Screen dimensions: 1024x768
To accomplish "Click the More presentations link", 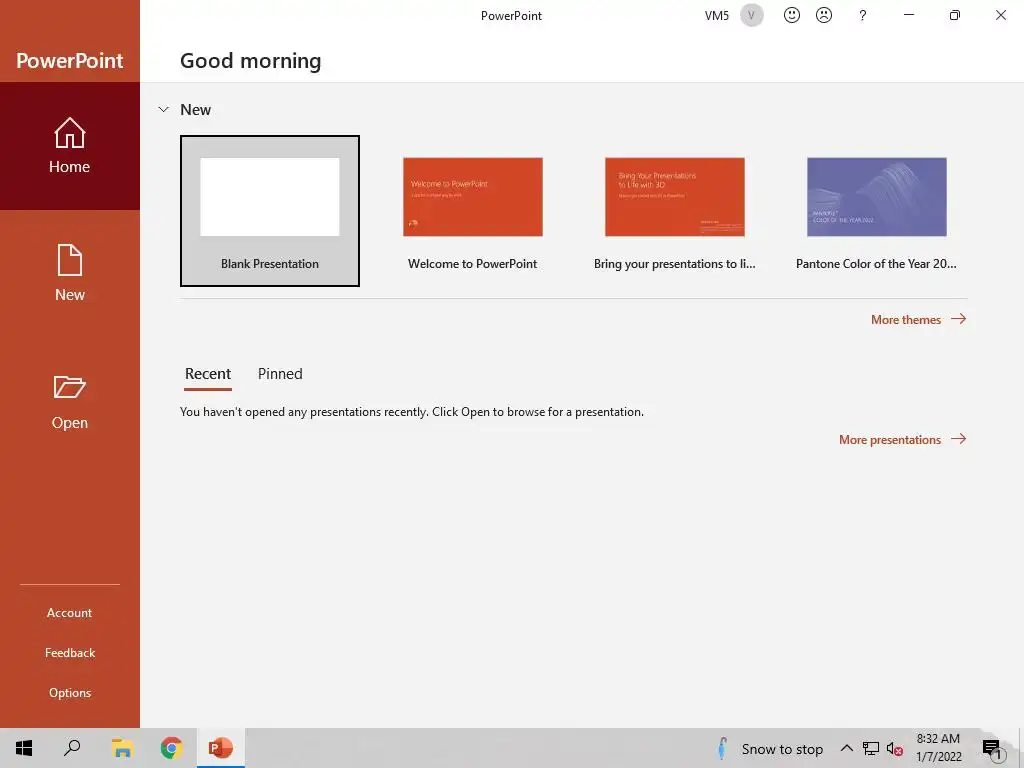I will (x=903, y=440).
